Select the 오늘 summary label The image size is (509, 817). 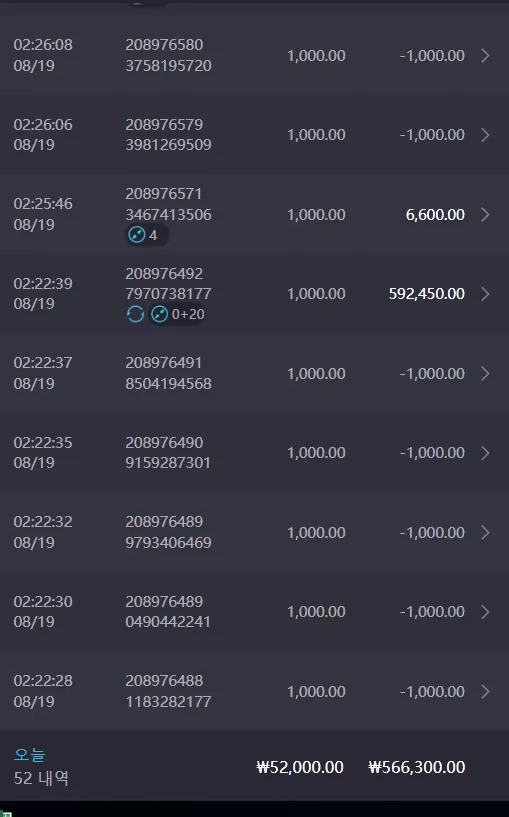pyautogui.click(x=30, y=754)
